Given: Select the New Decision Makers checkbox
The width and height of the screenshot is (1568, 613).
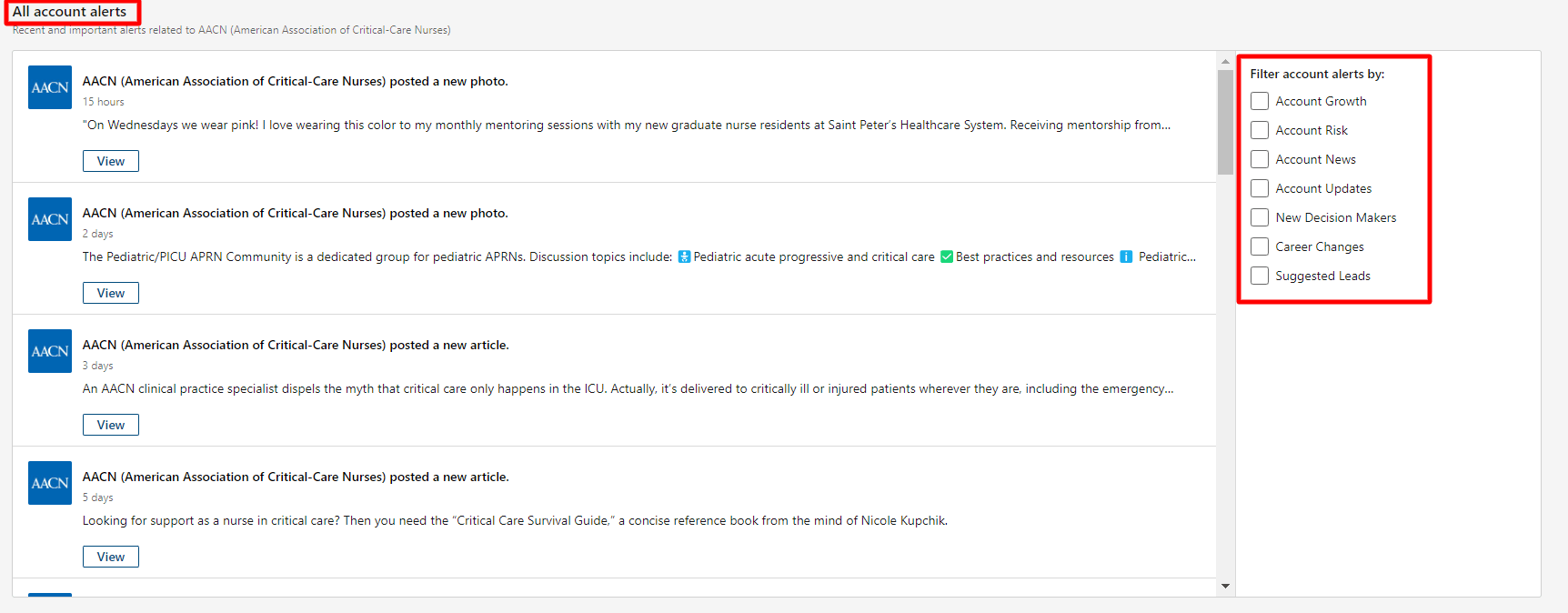Looking at the screenshot, I should tap(1260, 217).
